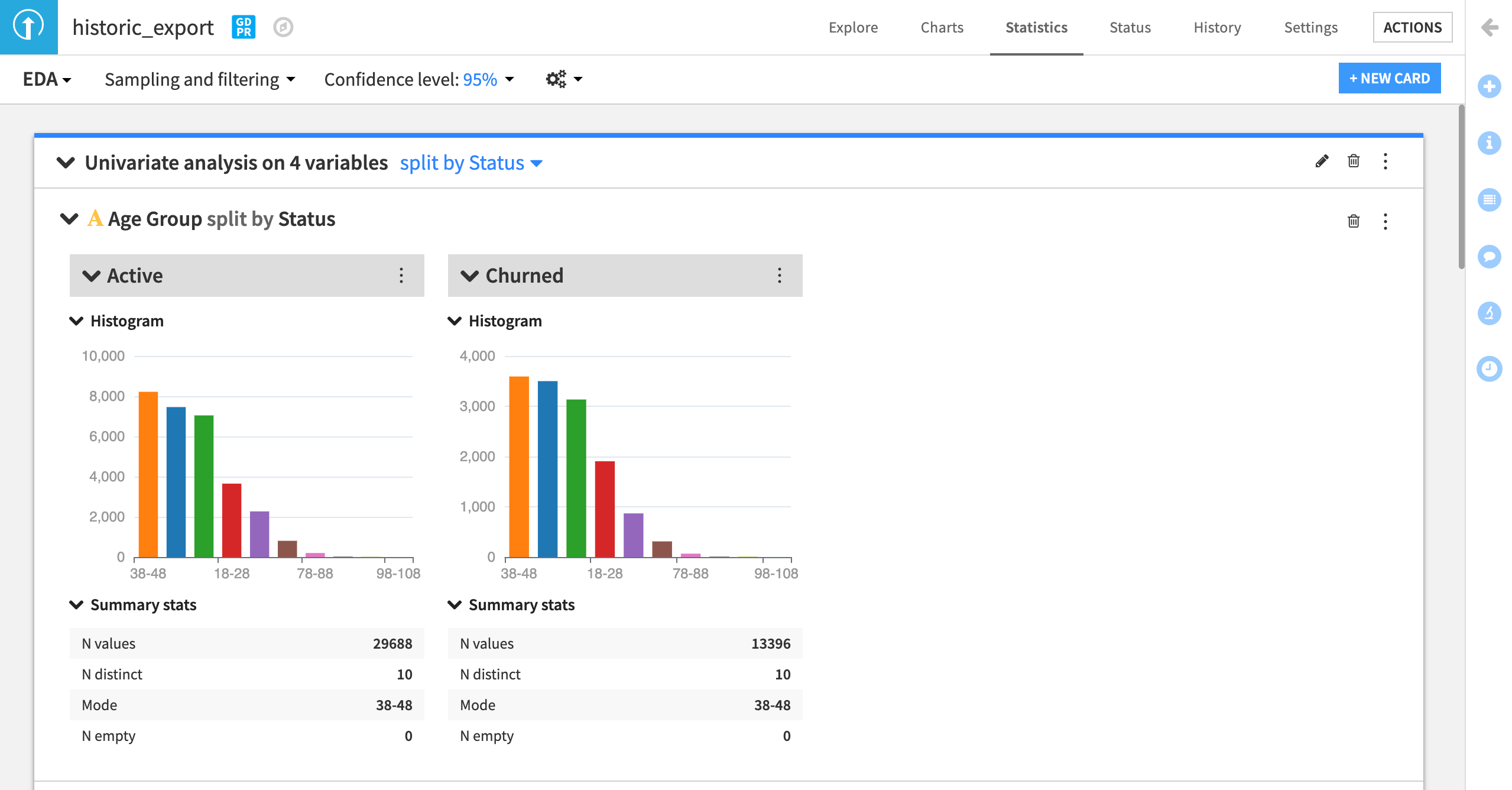This screenshot has width=1512, height=790.
Task: Collapse the Active Summary stats section
Action: tap(76, 605)
